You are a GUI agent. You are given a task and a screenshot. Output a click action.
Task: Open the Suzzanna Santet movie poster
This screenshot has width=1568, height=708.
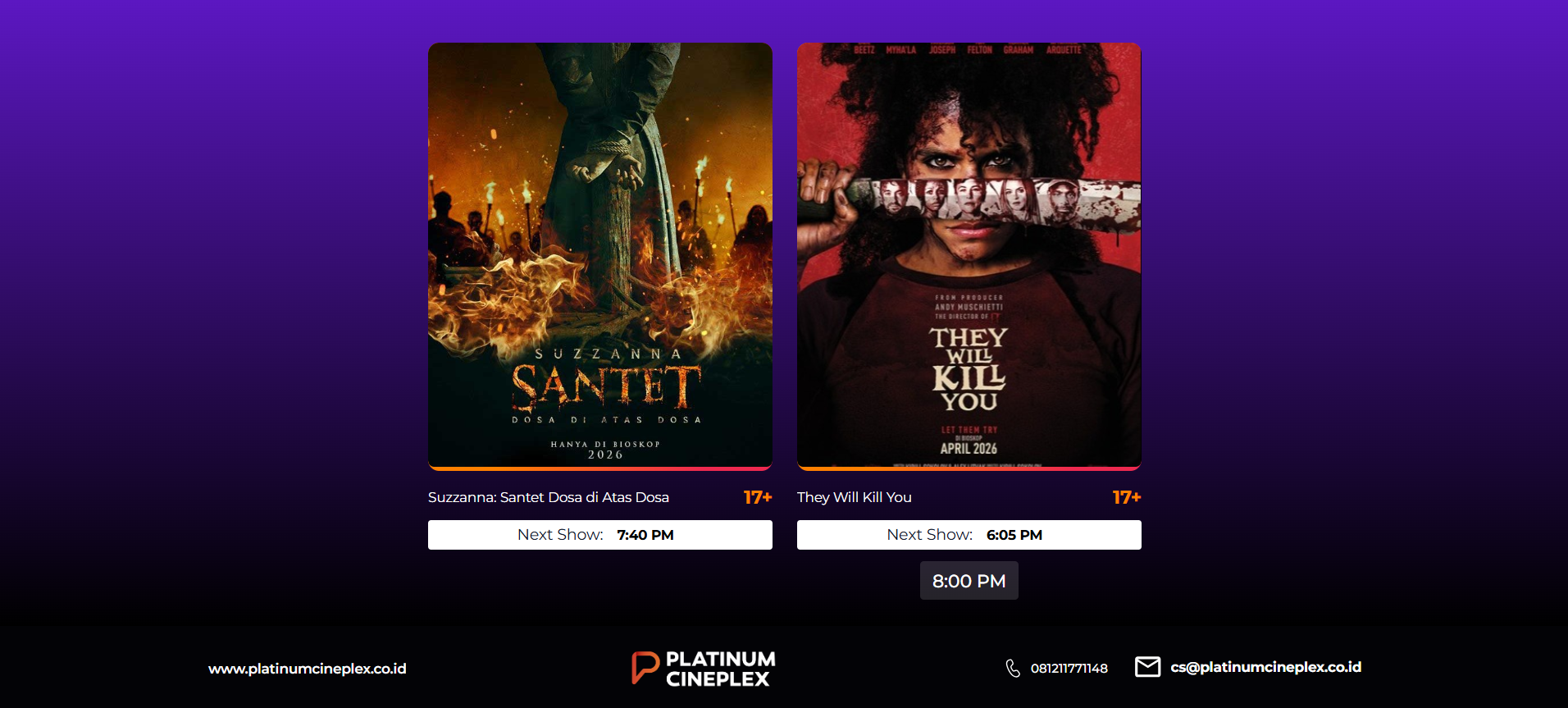[599, 256]
